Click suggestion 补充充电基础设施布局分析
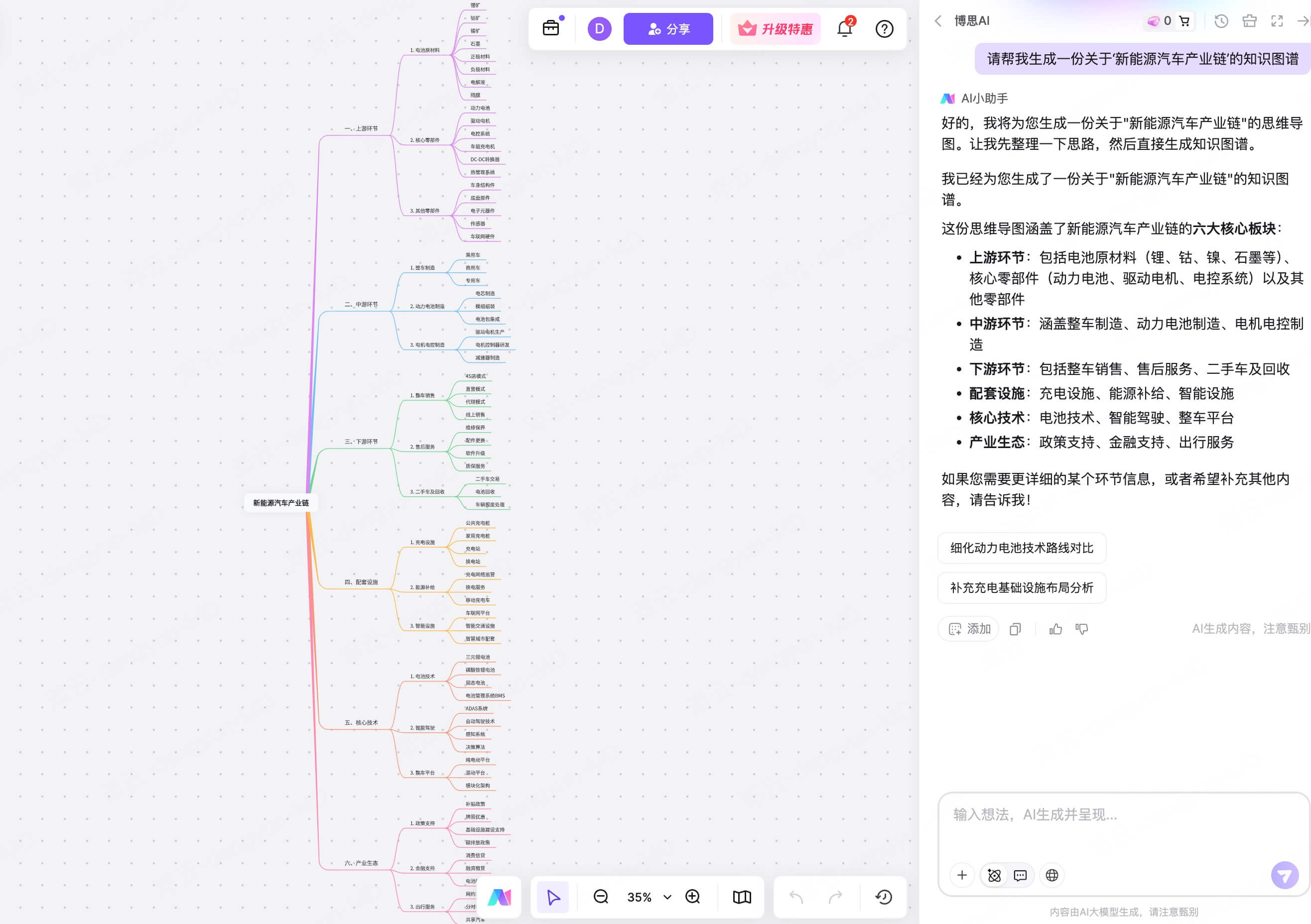This screenshot has height=924, width=1311. tap(1022, 588)
